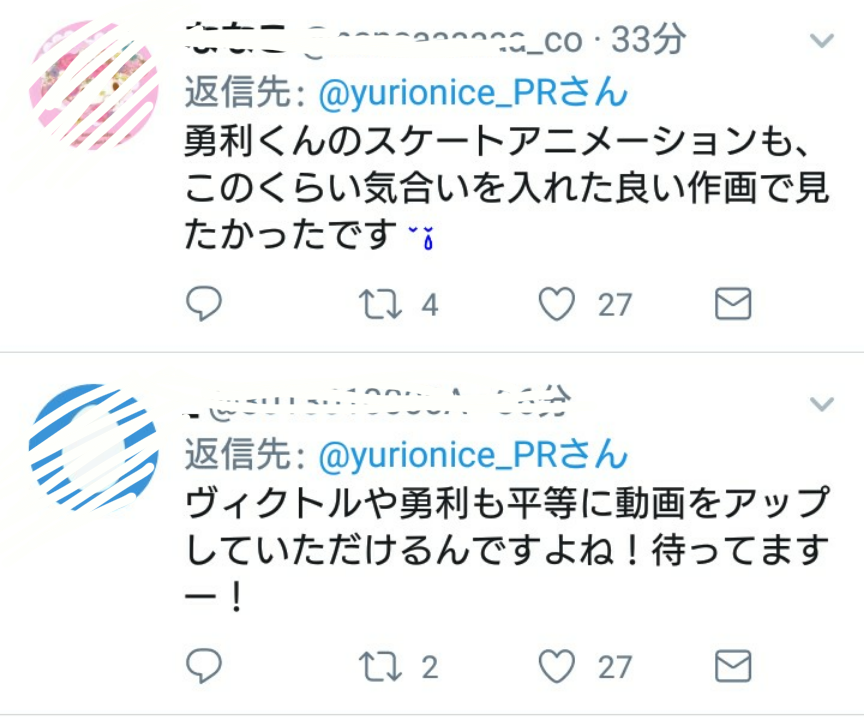Retweet the second tweet with 2 retweets
Viewport: 864px width, 720px height.
coord(380,667)
